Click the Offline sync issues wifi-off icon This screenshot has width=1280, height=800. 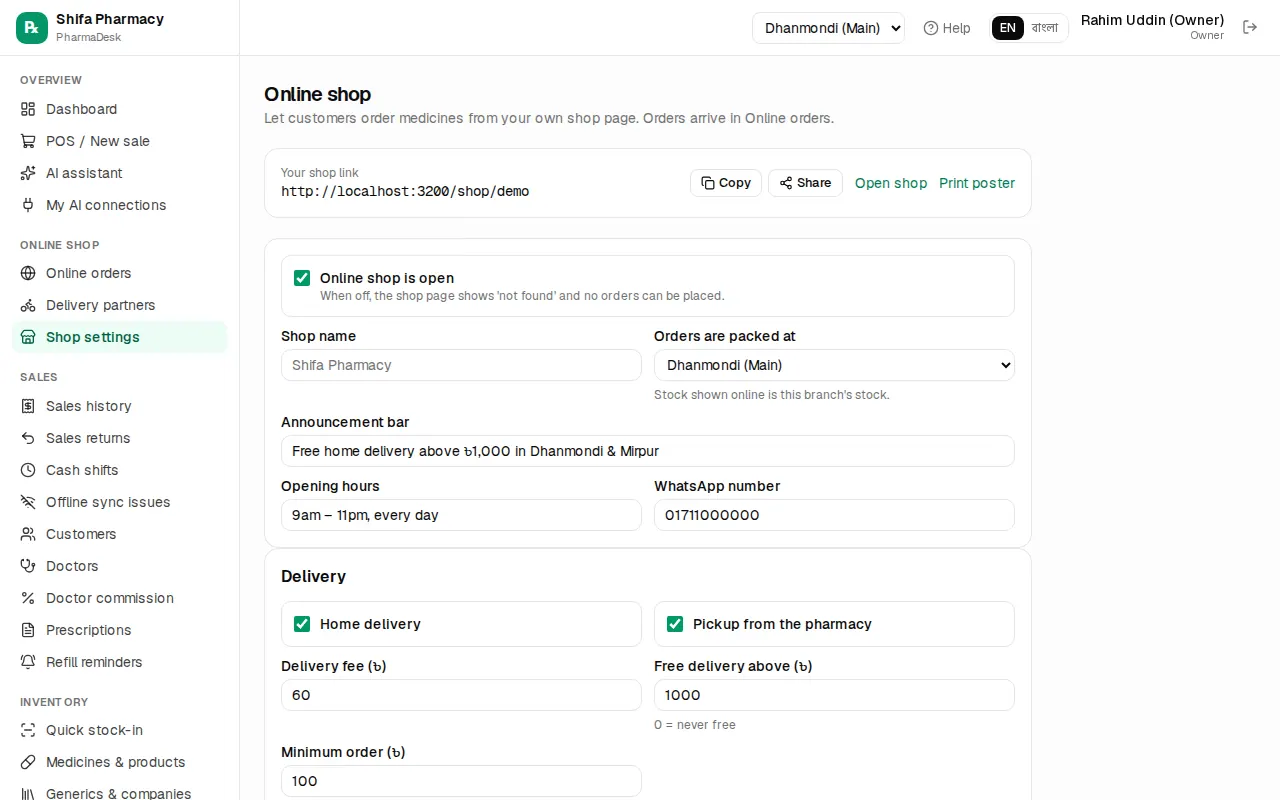pyautogui.click(x=28, y=502)
